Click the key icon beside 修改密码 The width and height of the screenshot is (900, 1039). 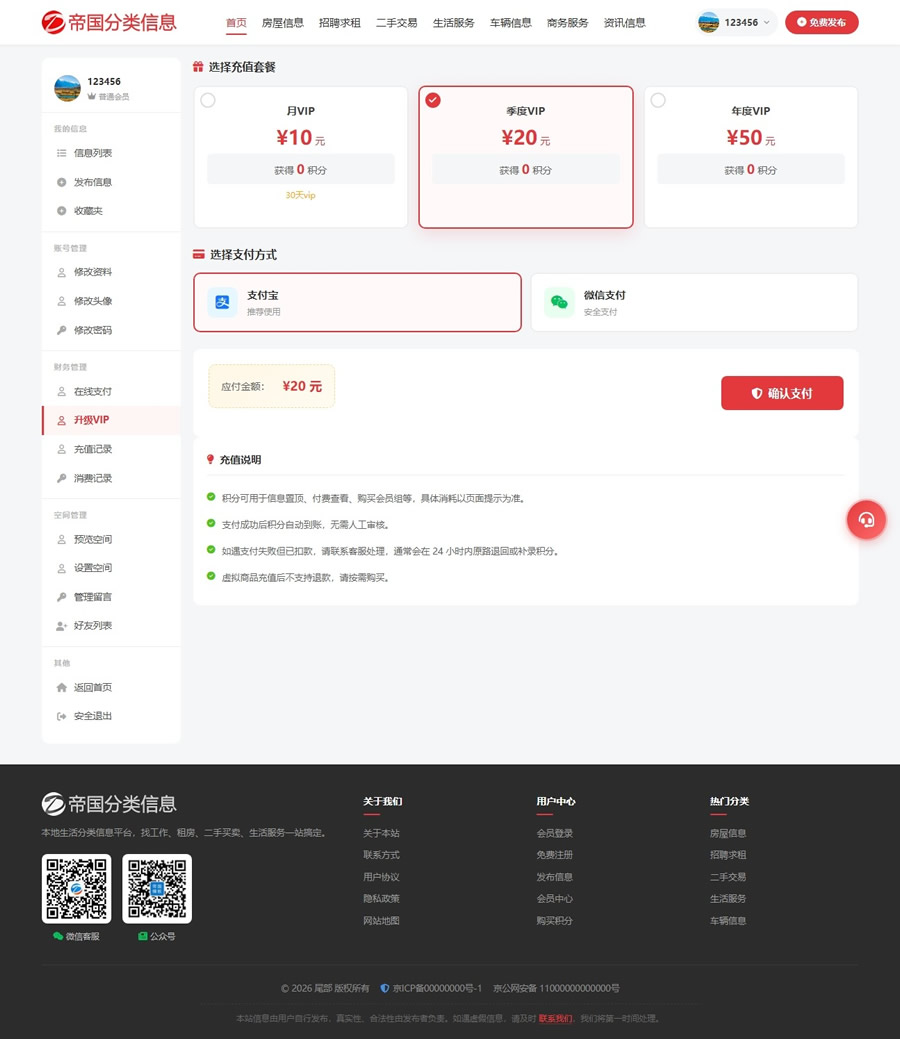pyautogui.click(x=62, y=330)
